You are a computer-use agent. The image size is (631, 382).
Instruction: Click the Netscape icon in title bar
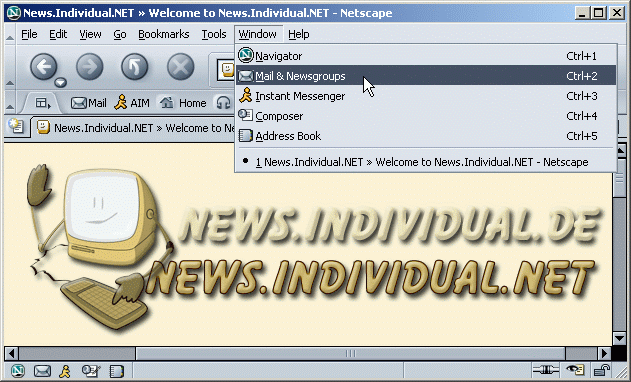click(x=14, y=13)
